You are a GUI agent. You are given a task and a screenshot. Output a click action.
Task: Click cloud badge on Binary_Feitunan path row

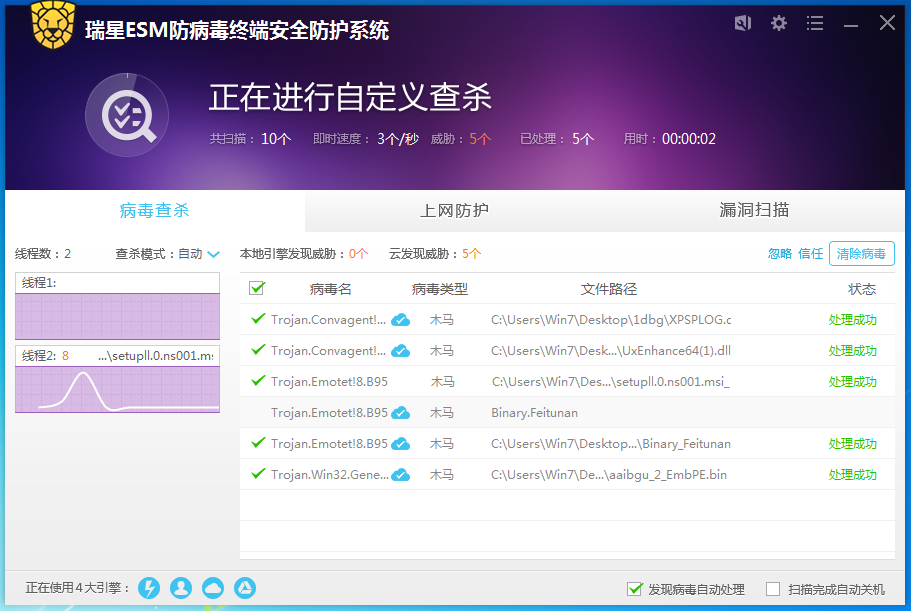click(x=400, y=444)
